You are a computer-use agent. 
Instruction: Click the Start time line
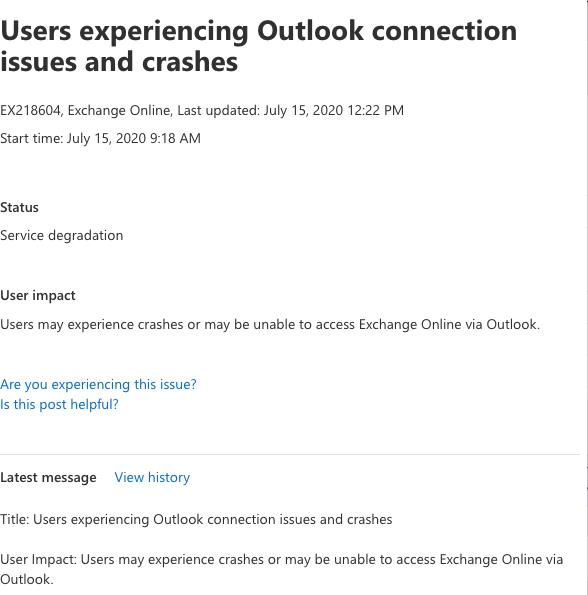(x=100, y=139)
